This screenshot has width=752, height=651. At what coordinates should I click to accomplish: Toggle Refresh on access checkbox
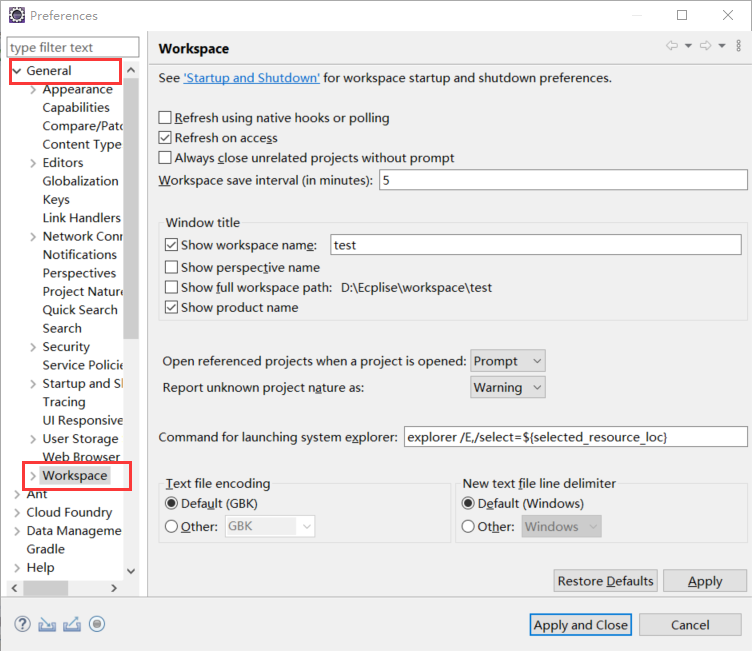(x=165, y=138)
